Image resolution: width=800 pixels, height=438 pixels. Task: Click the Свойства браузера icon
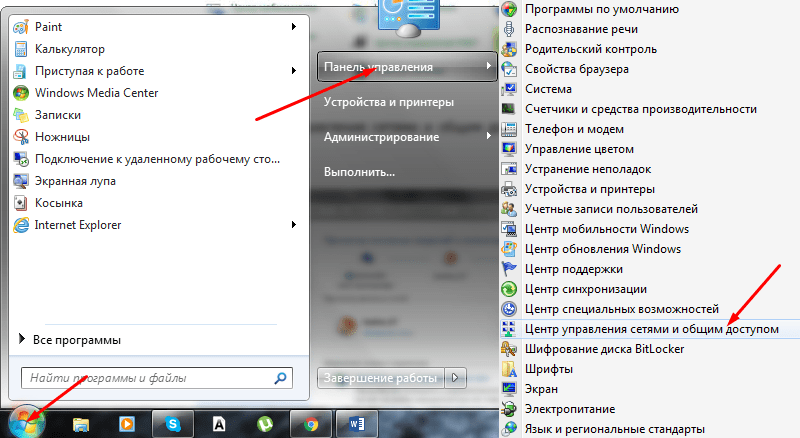[509, 69]
